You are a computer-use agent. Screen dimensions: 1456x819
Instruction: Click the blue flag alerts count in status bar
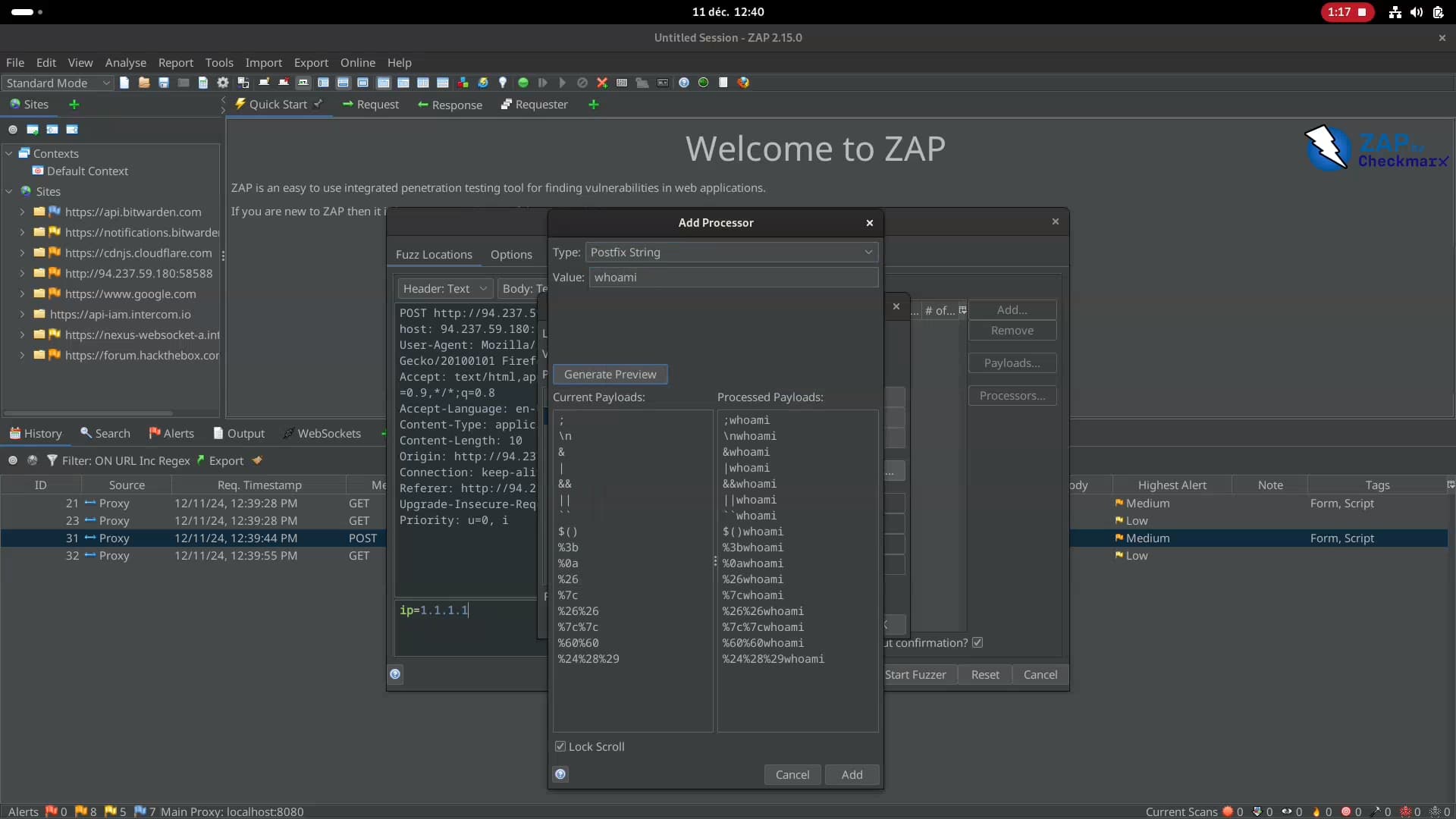[145, 811]
